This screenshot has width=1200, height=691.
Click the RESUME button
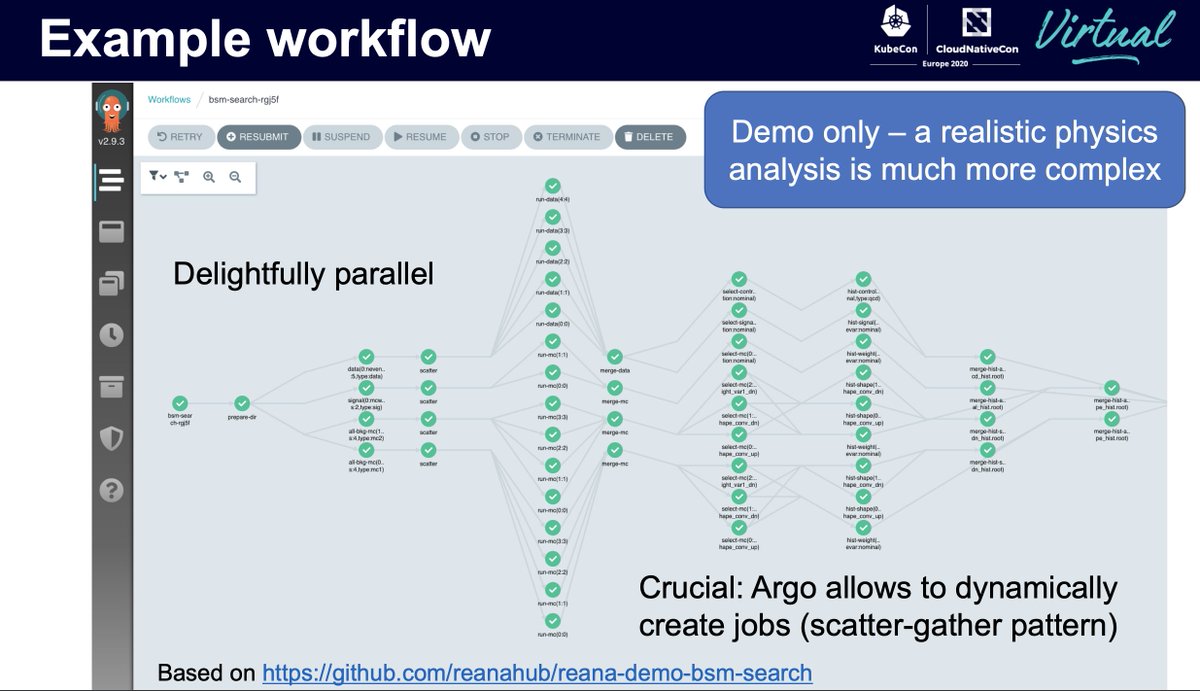click(x=420, y=137)
